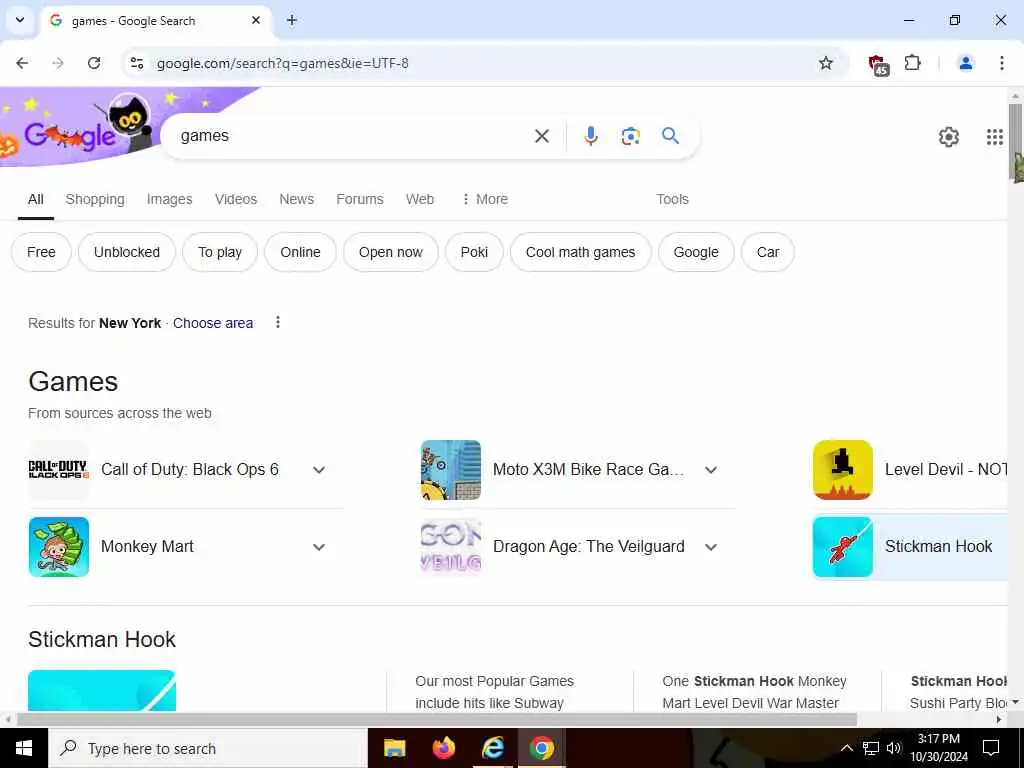Bookmark this page with the star icon
The width and height of the screenshot is (1024, 768).
coord(825,63)
